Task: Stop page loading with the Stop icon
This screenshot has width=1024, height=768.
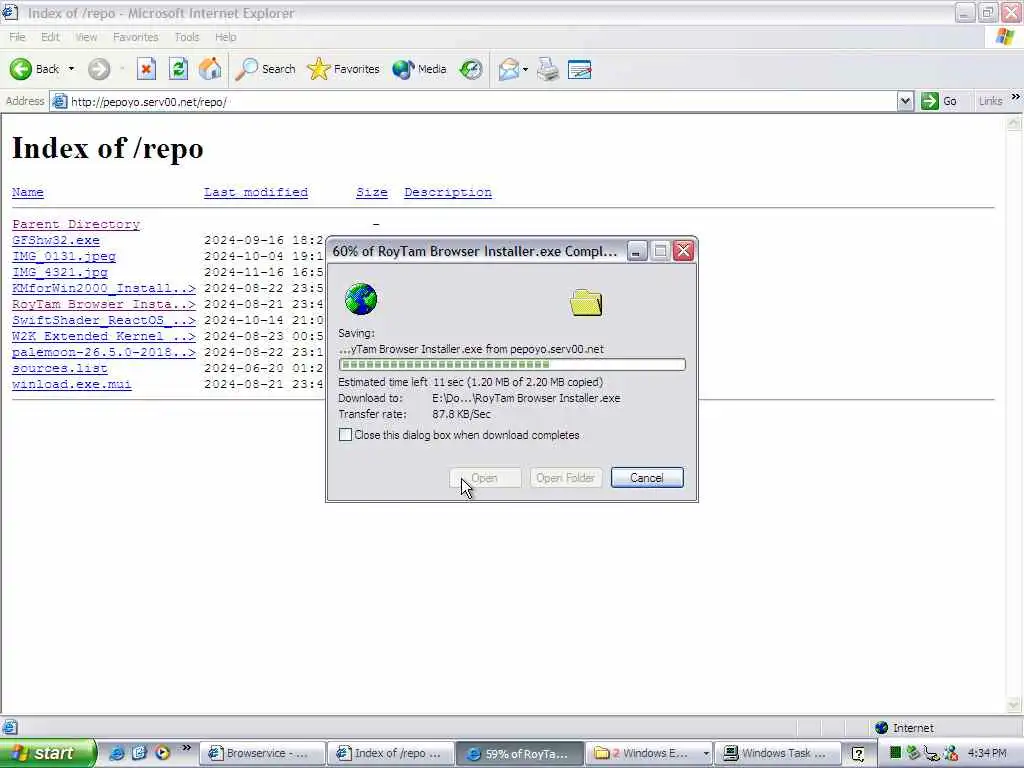Action: (146, 69)
